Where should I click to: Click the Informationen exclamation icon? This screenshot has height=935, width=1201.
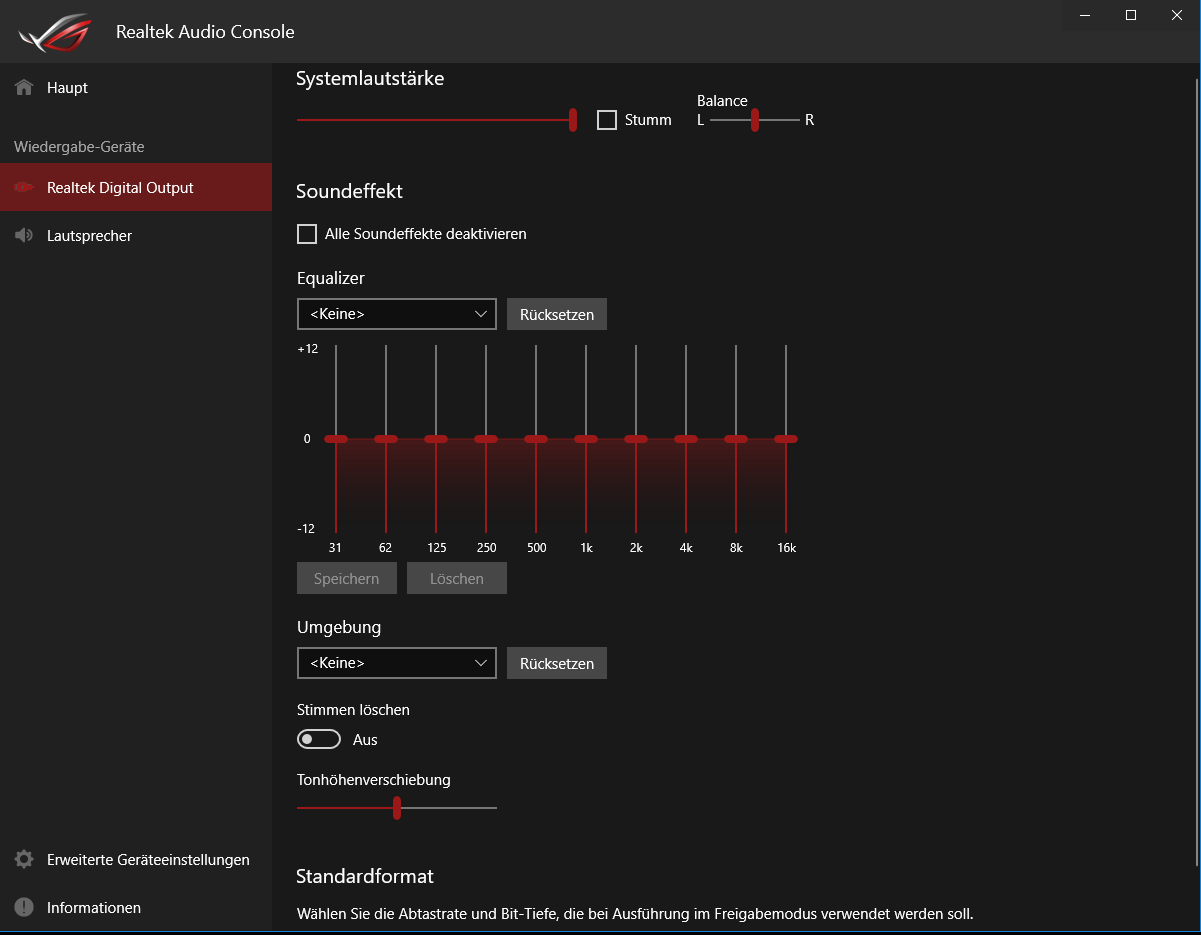pos(24,908)
